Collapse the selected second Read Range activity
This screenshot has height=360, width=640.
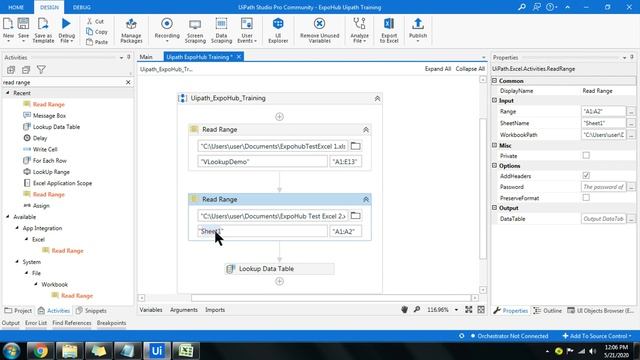[x=366, y=200]
